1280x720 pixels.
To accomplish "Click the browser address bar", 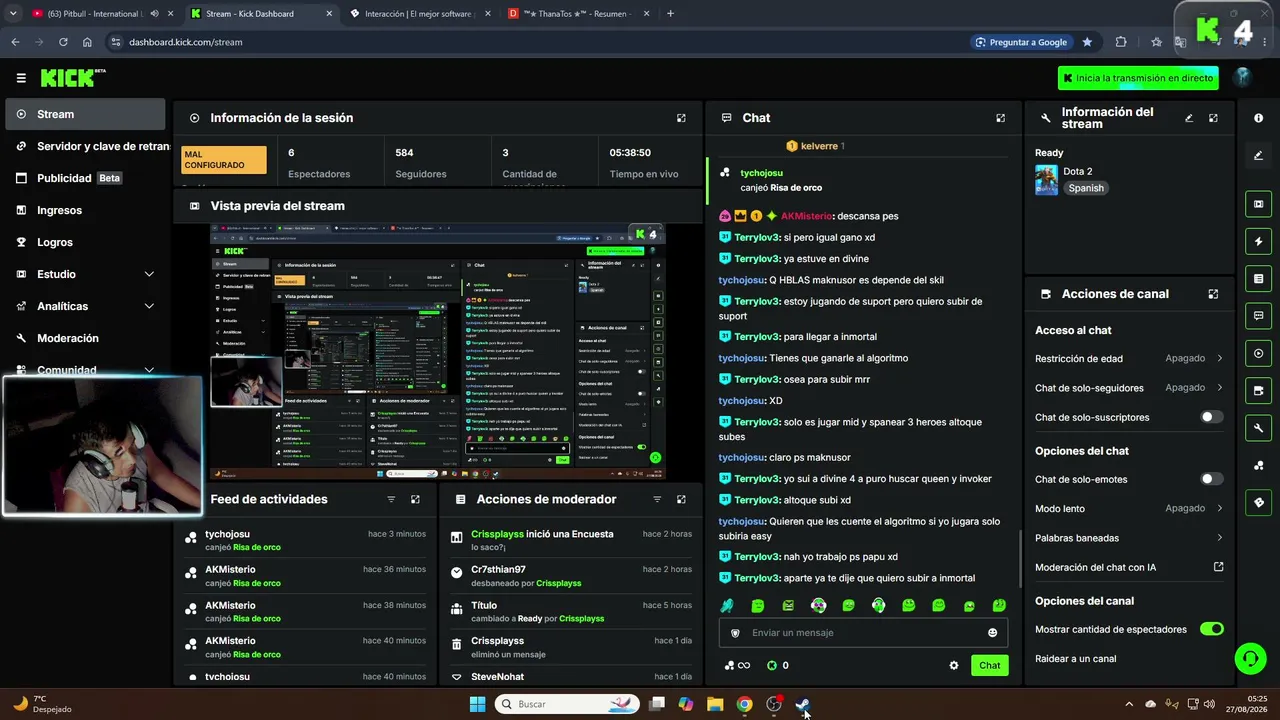I will point(540,42).
